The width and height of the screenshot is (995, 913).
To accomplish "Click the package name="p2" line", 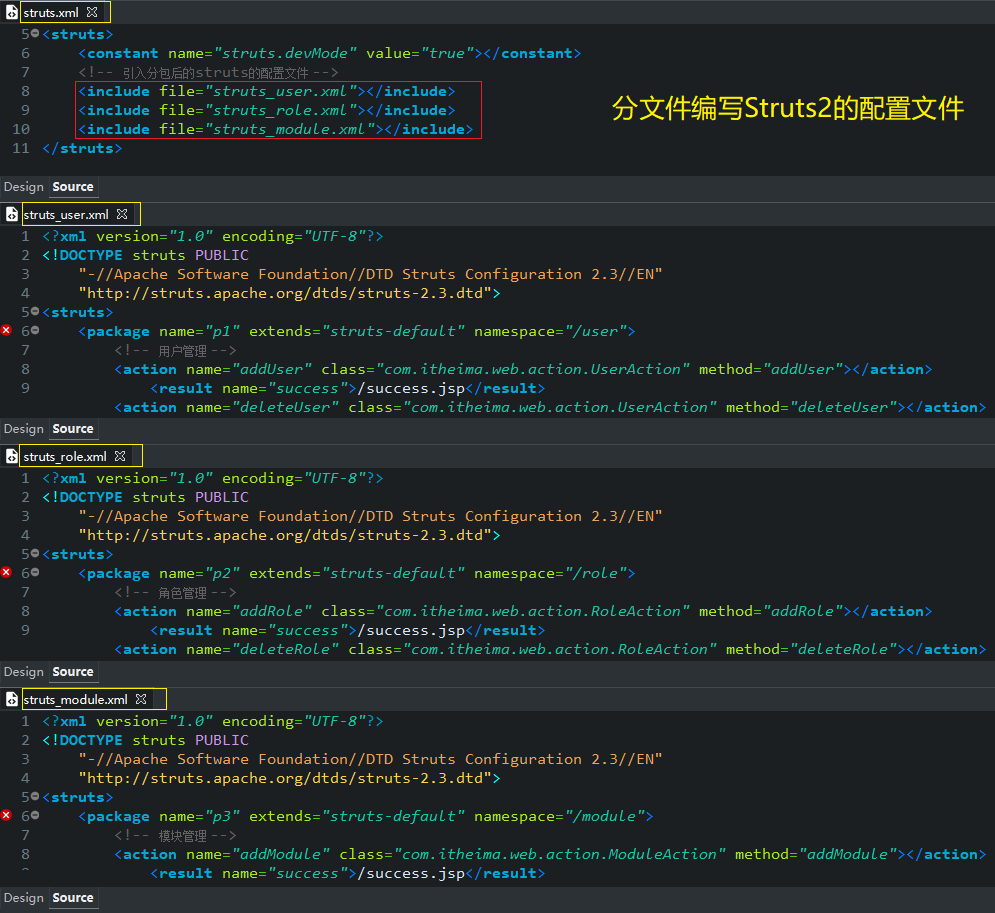I will coord(357,574).
